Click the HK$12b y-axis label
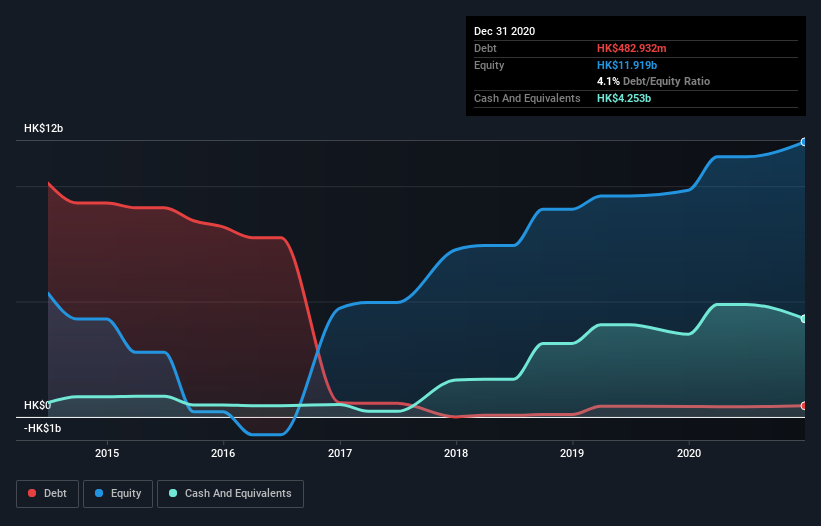 point(43,128)
